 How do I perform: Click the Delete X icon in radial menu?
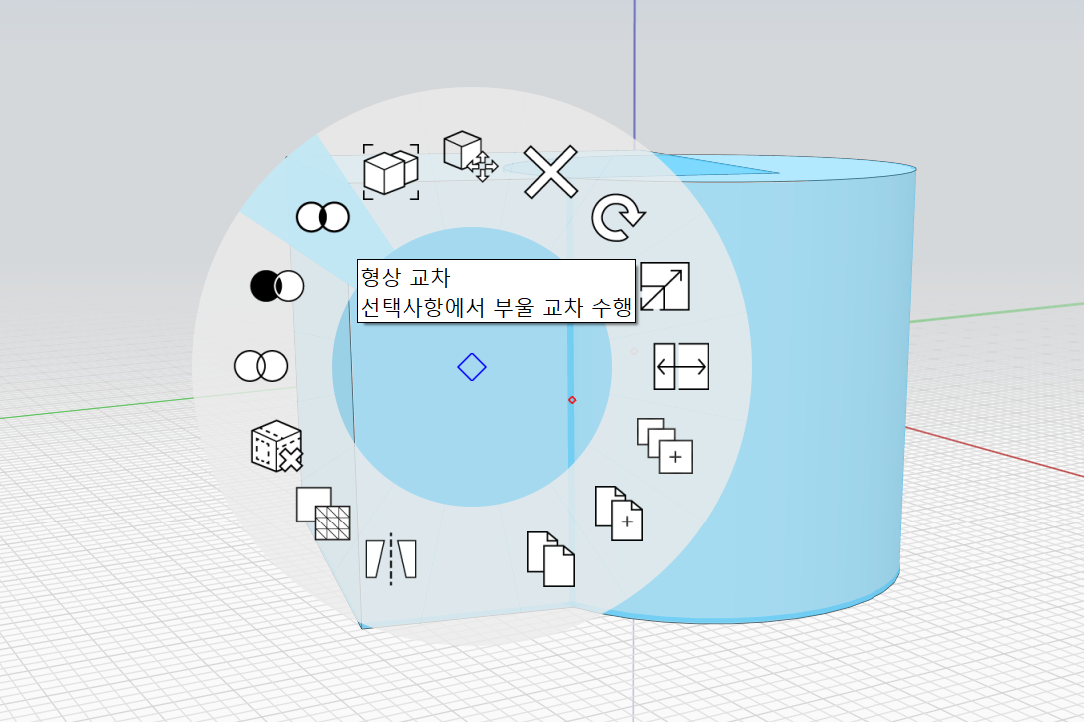coord(551,172)
